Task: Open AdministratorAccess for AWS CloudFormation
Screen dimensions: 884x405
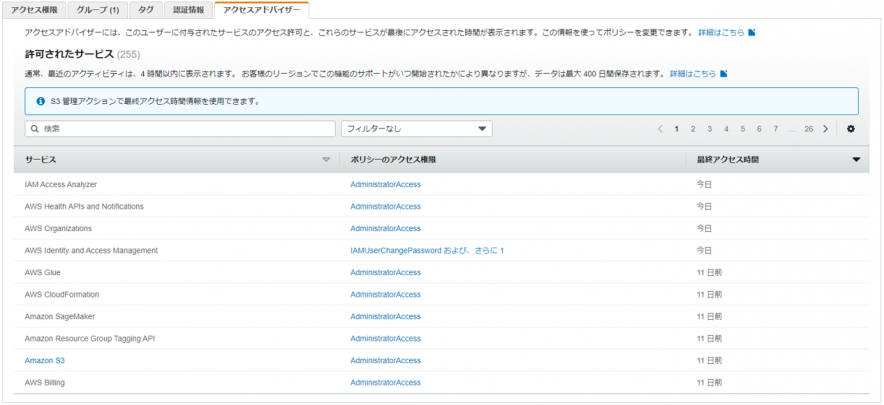Action: point(385,294)
